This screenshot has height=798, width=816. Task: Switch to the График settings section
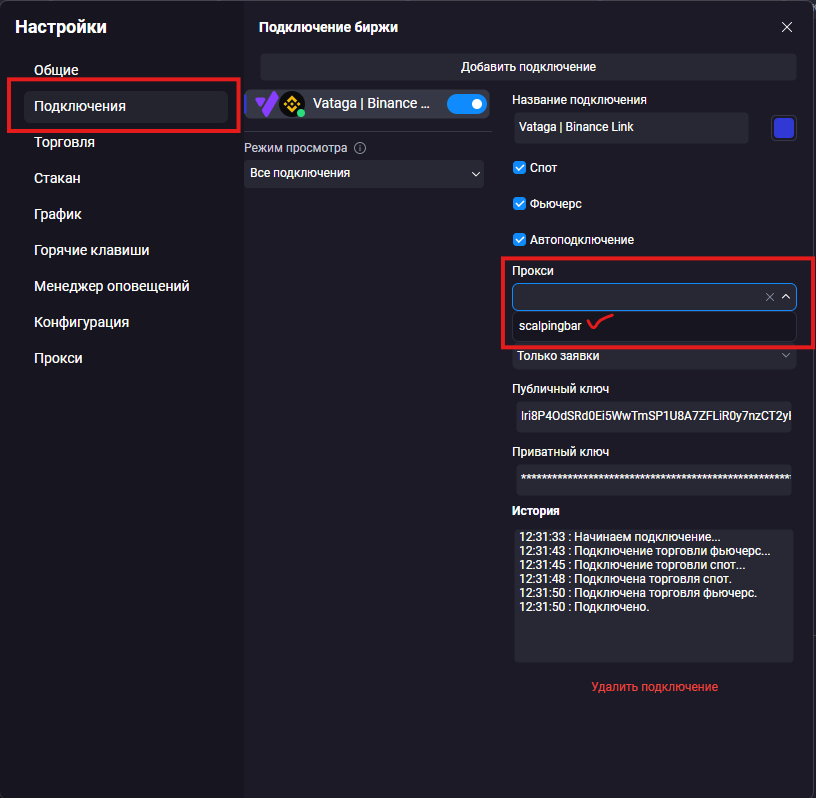point(58,214)
